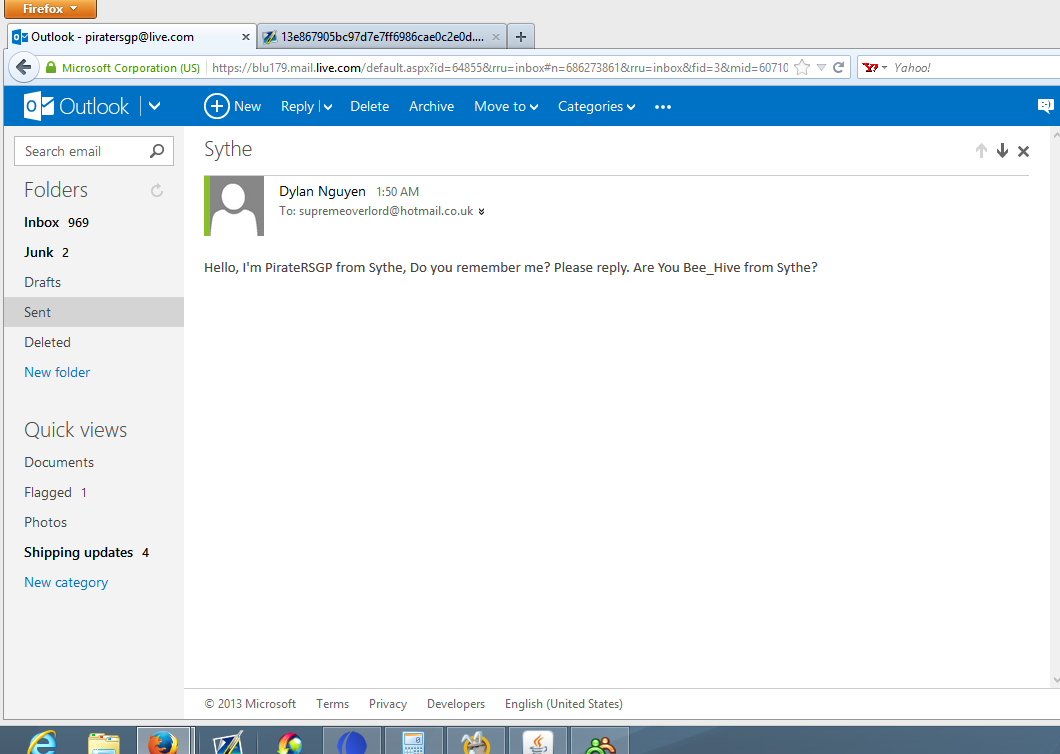The width and height of the screenshot is (1060, 754).
Task: Open the Developers link
Action: click(456, 704)
